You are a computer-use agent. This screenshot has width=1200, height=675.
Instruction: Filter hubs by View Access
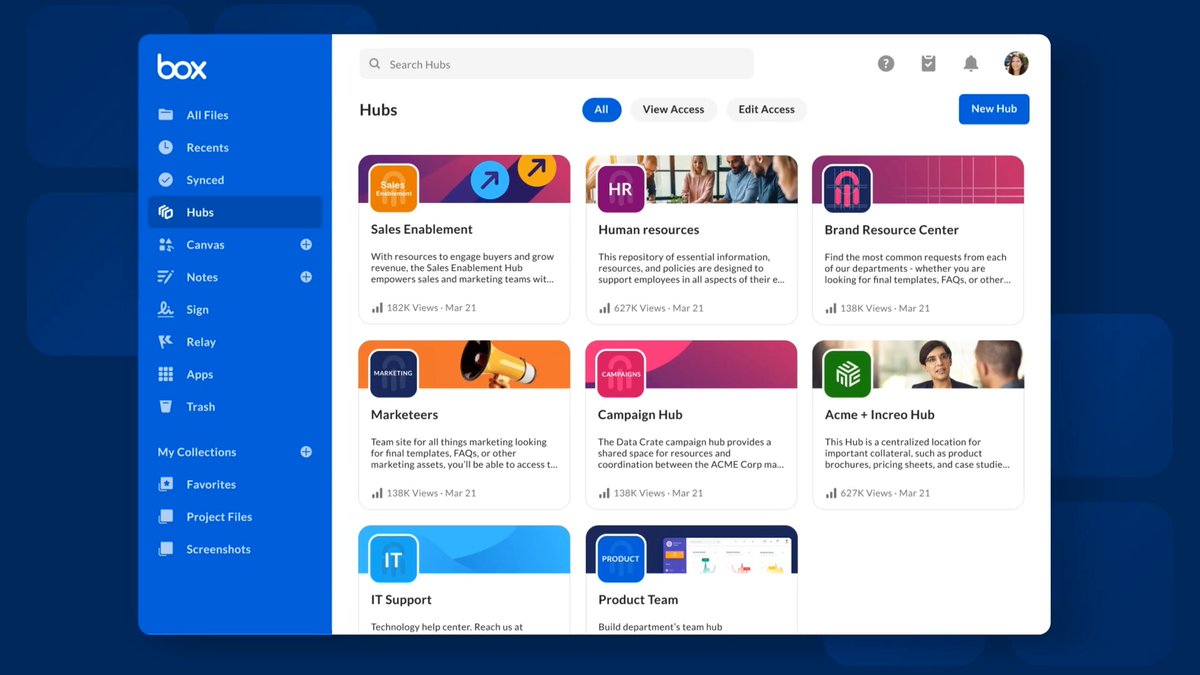point(673,110)
